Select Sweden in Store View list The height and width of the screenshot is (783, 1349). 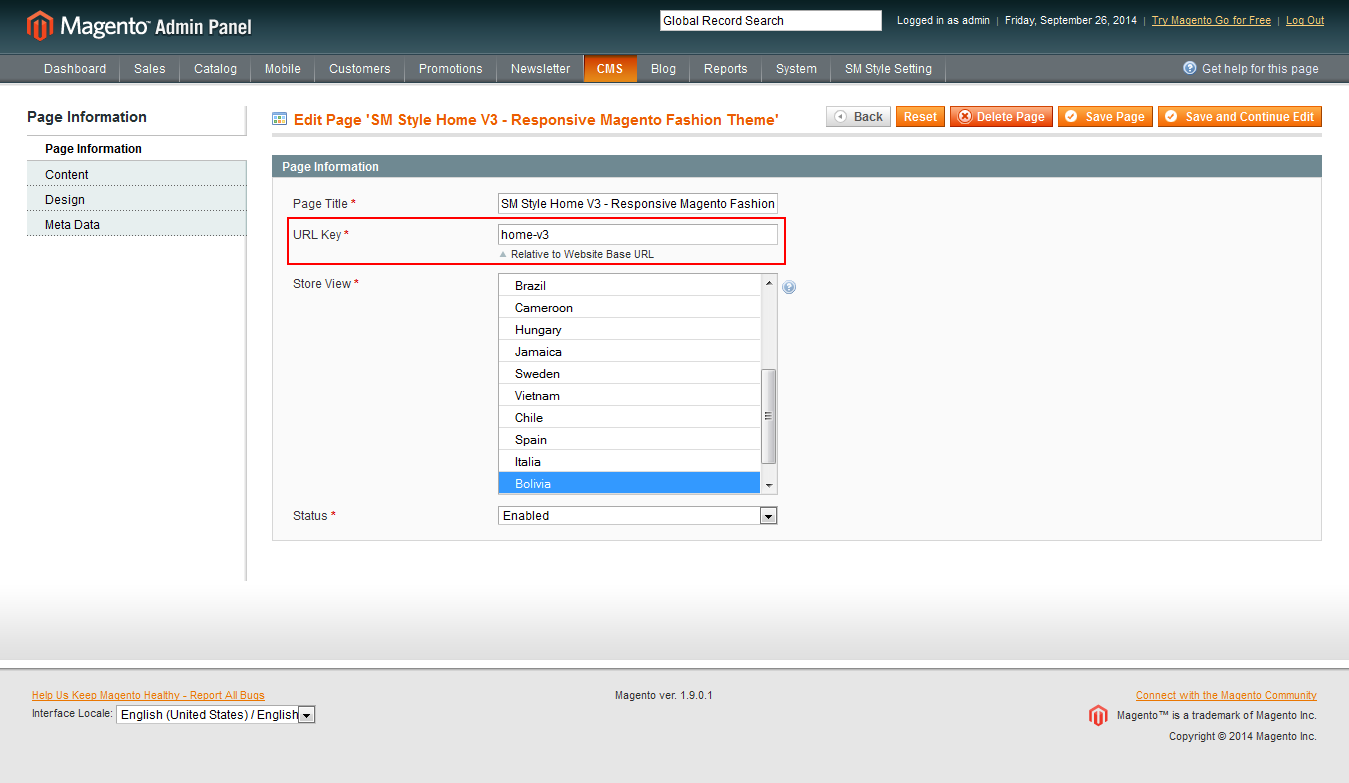[630, 374]
